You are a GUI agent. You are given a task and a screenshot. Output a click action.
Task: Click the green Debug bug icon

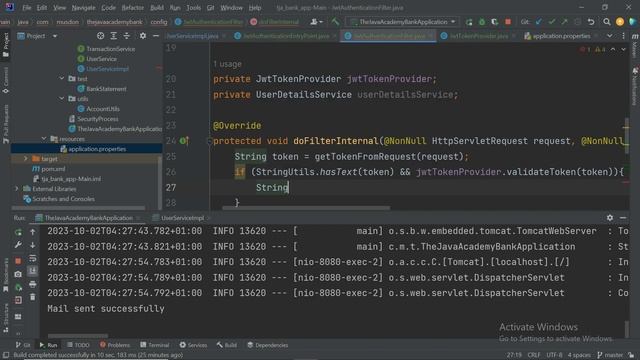tap(482, 22)
